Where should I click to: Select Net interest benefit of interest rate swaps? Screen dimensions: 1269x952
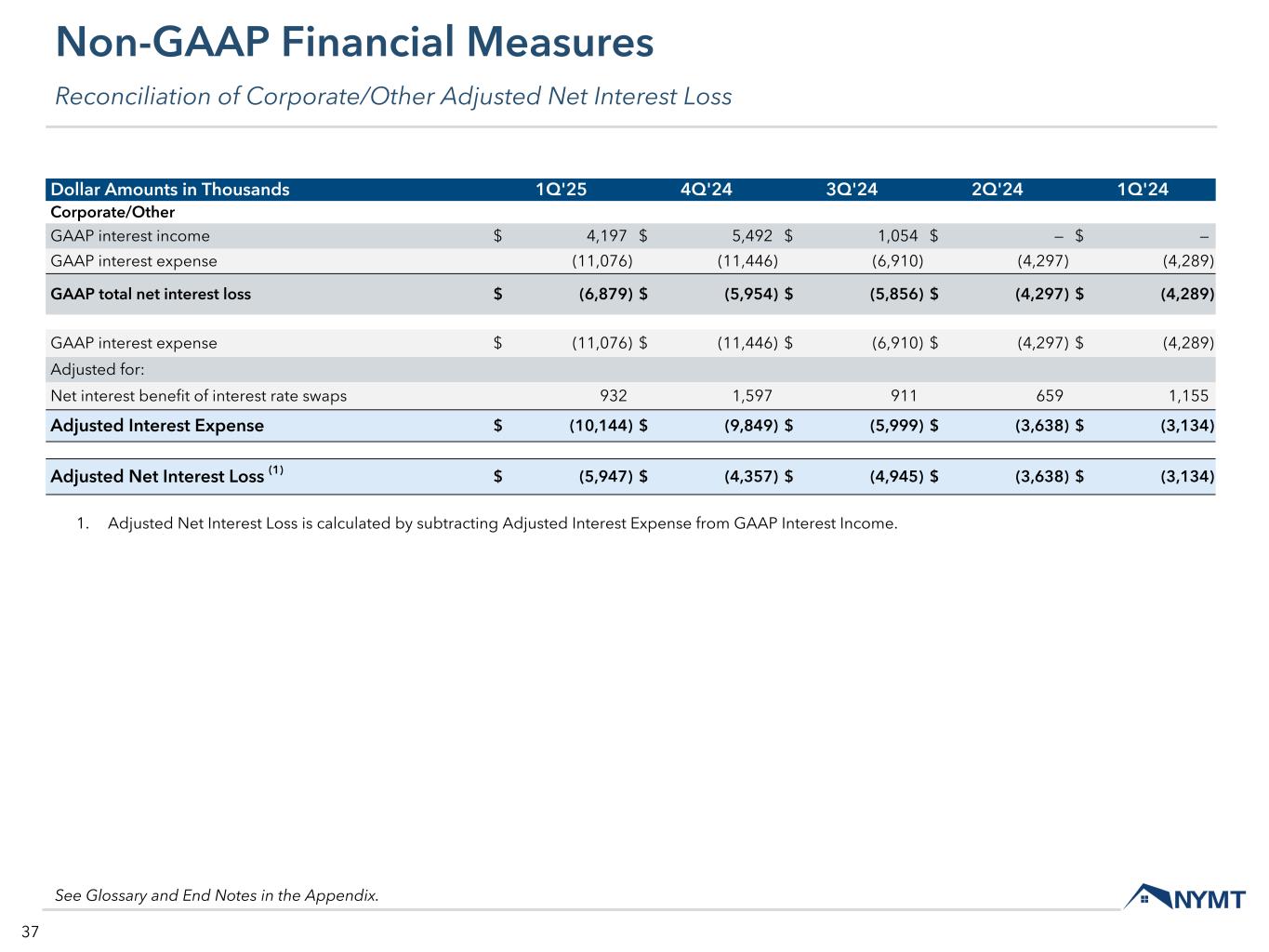(198, 396)
